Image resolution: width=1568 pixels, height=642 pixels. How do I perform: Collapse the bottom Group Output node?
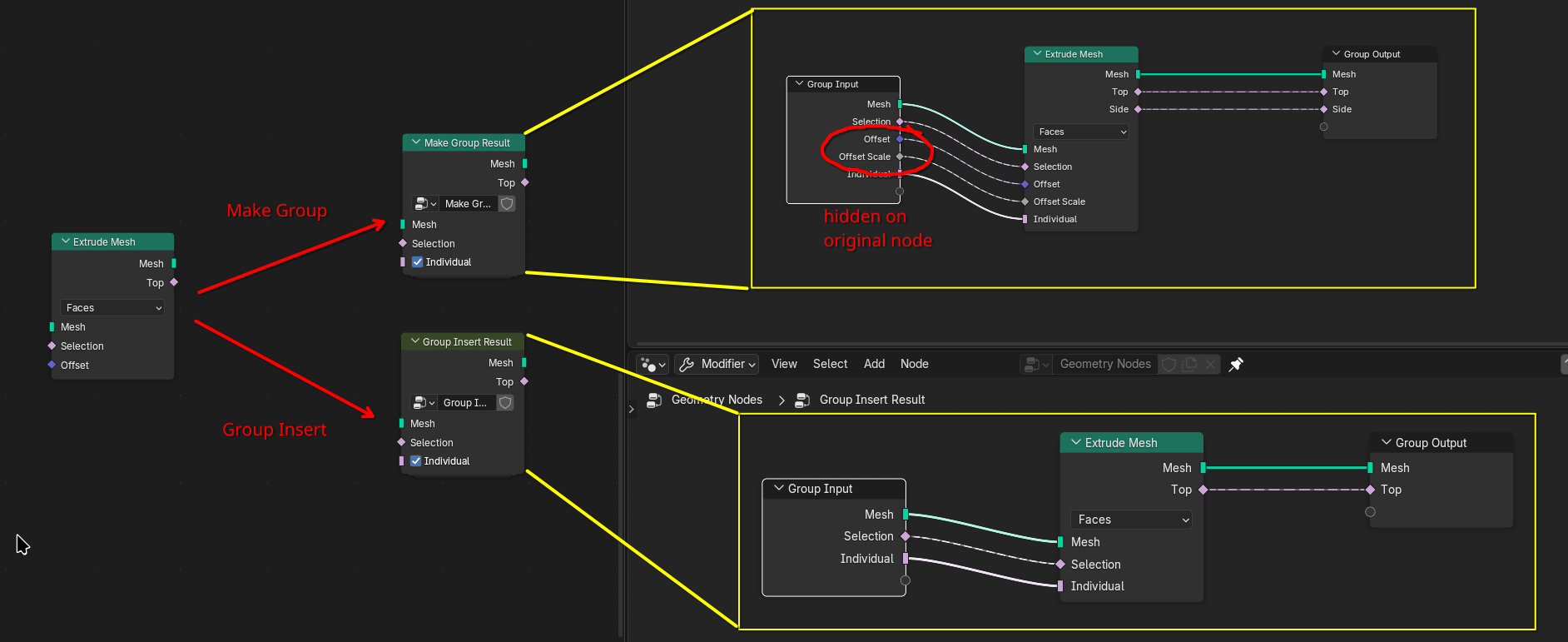click(1386, 442)
